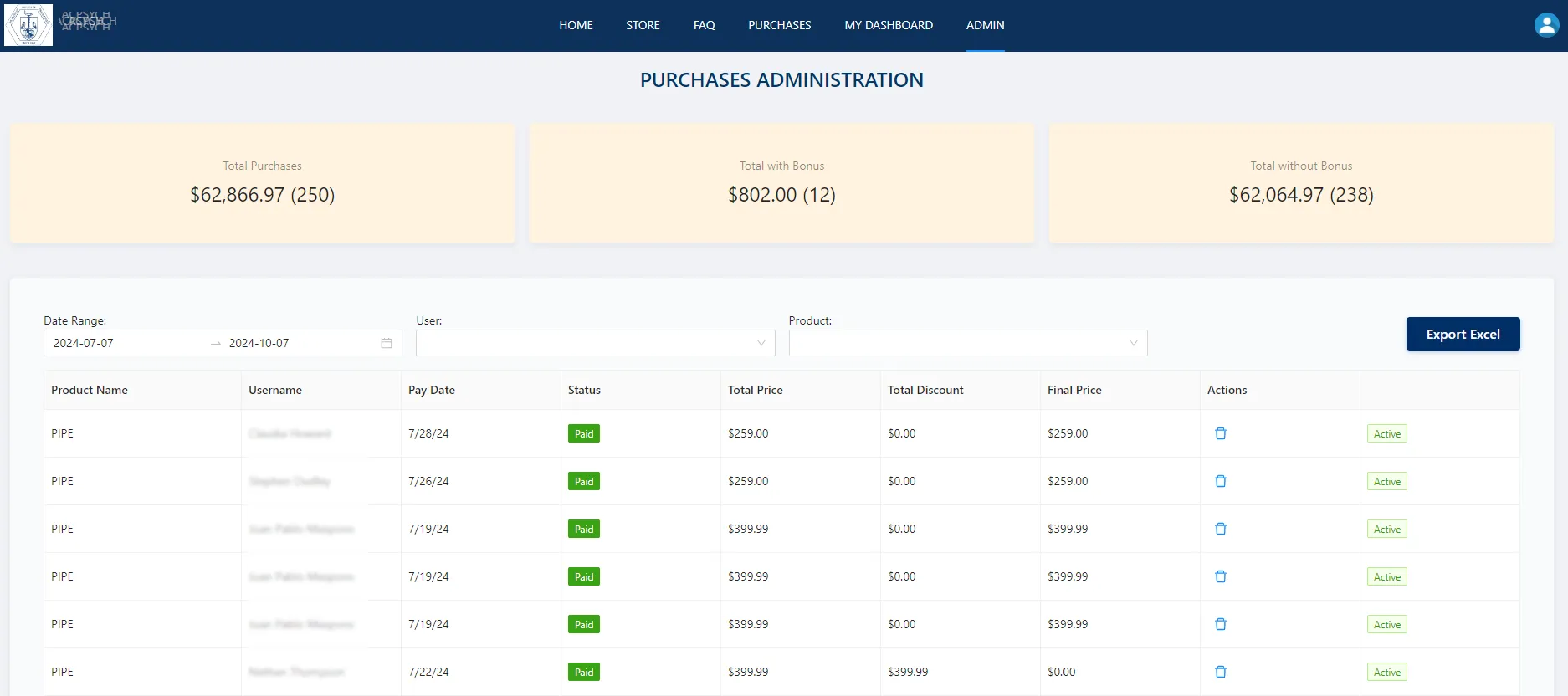Delete the 7/26/24 PIPE purchase
The height and width of the screenshot is (696, 1568).
coord(1221,481)
